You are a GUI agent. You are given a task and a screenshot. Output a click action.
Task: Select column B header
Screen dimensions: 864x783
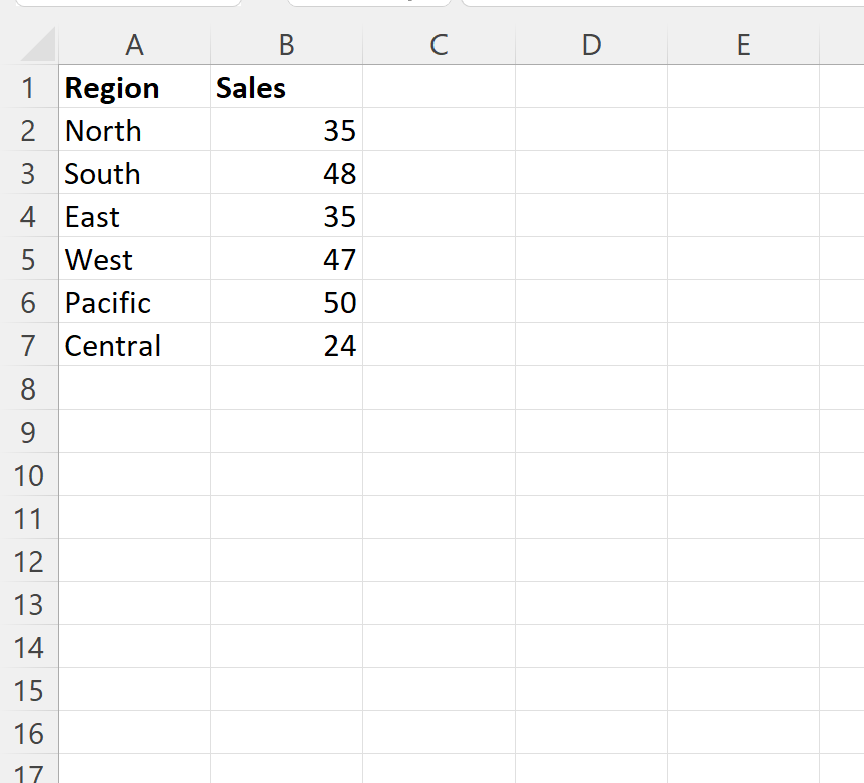coord(286,44)
